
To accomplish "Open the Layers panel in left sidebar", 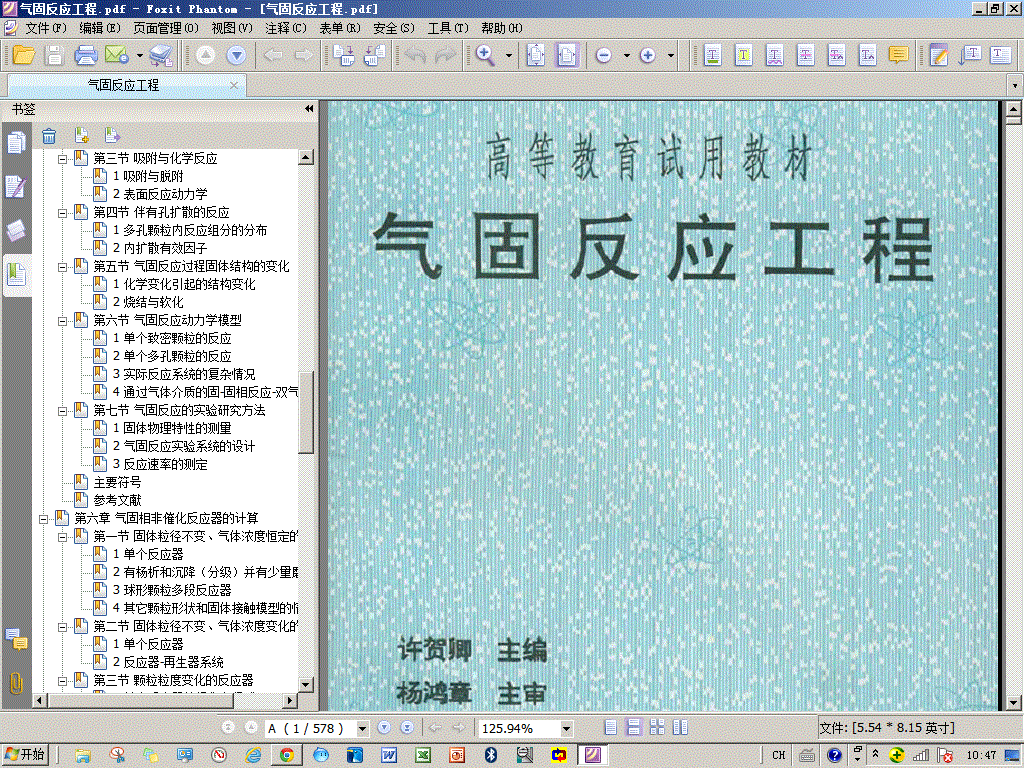I will click(16, 231).
